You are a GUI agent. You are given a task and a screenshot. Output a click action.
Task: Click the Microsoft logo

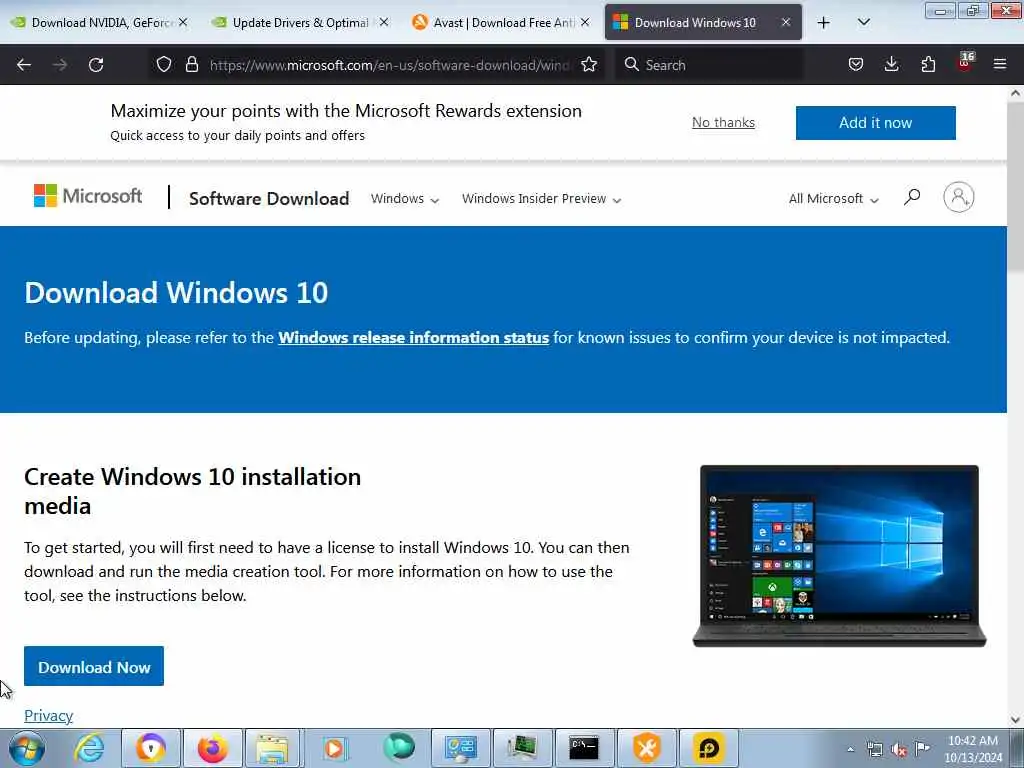pos(88,196)
